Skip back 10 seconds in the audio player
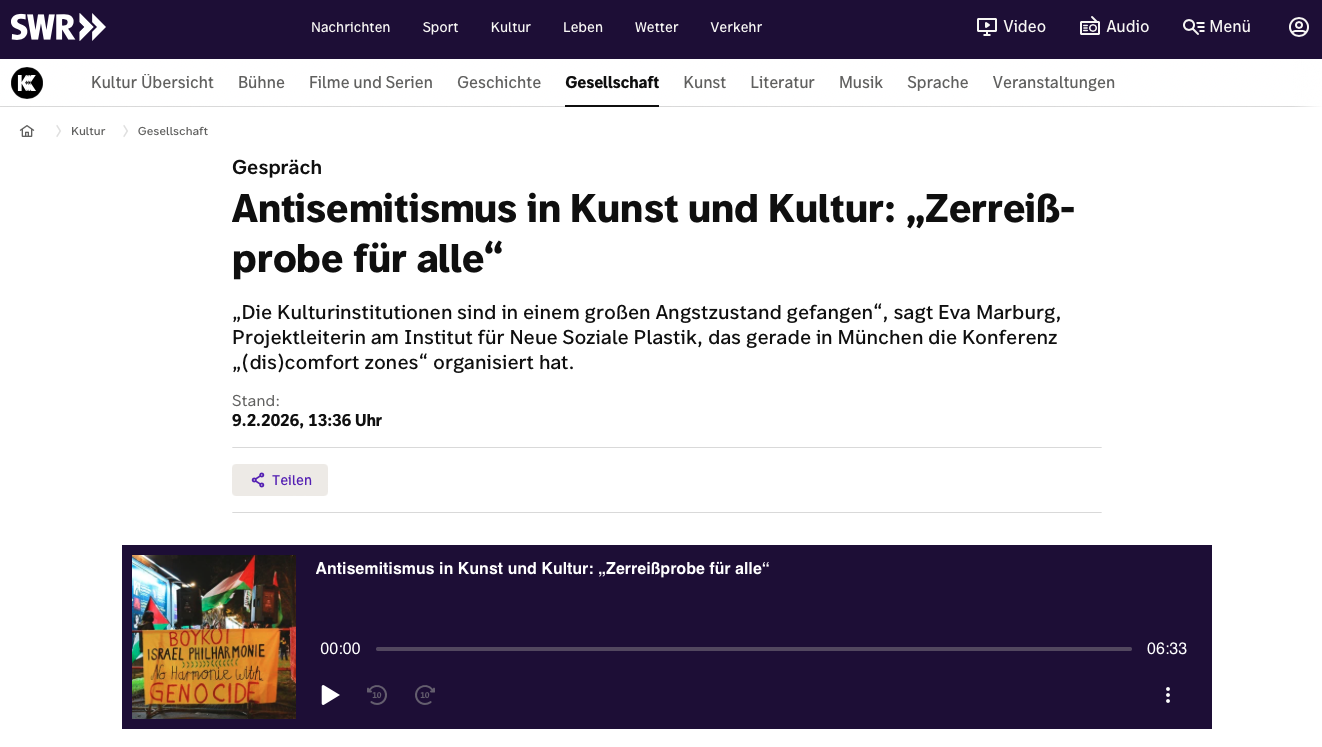 coord(377,694)
